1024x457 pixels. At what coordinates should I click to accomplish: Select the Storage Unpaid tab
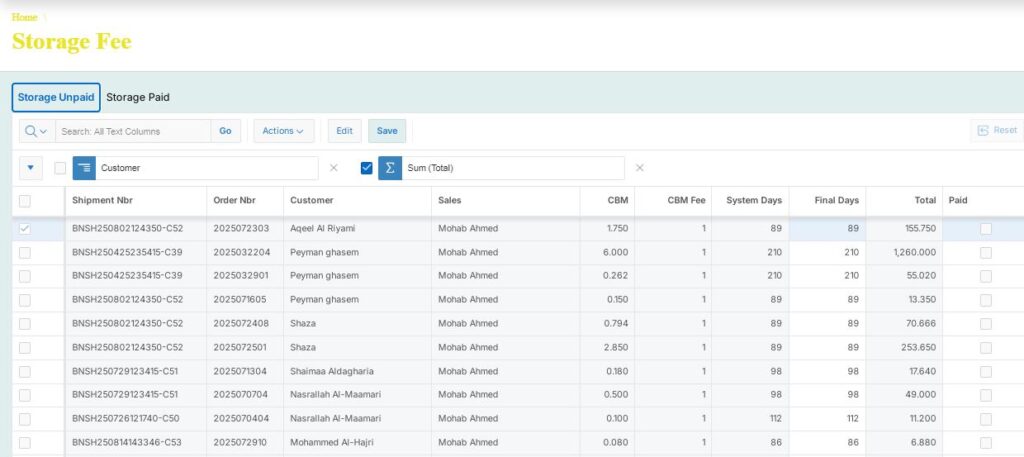coord(56,98)
